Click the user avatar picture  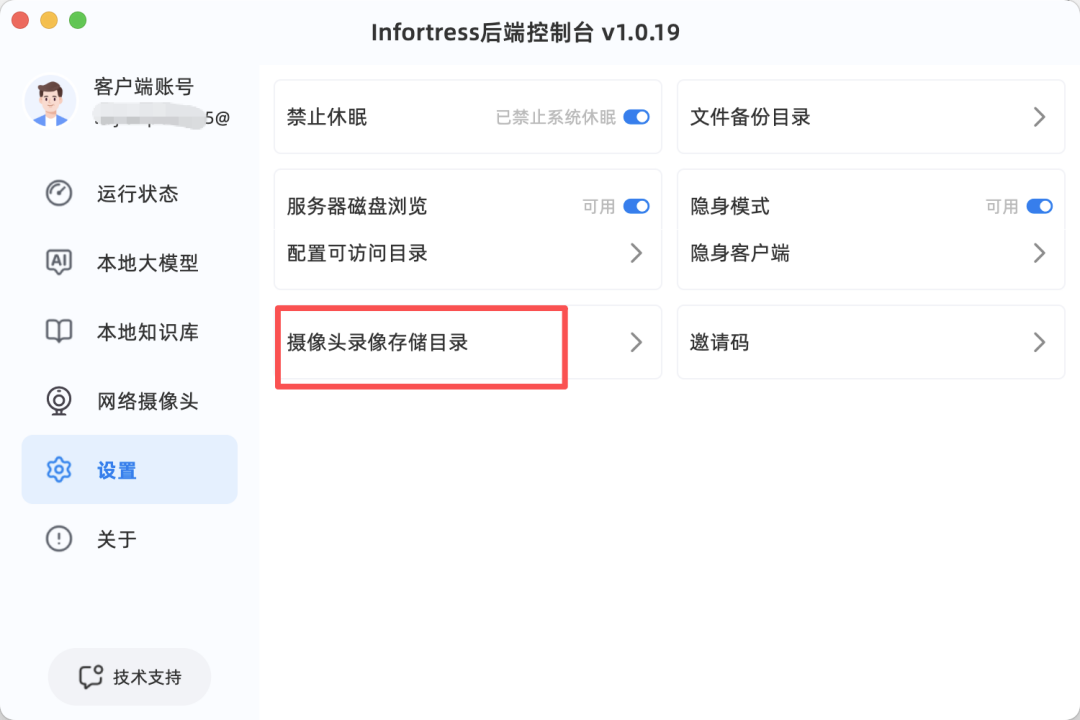[x=50, y=101]
